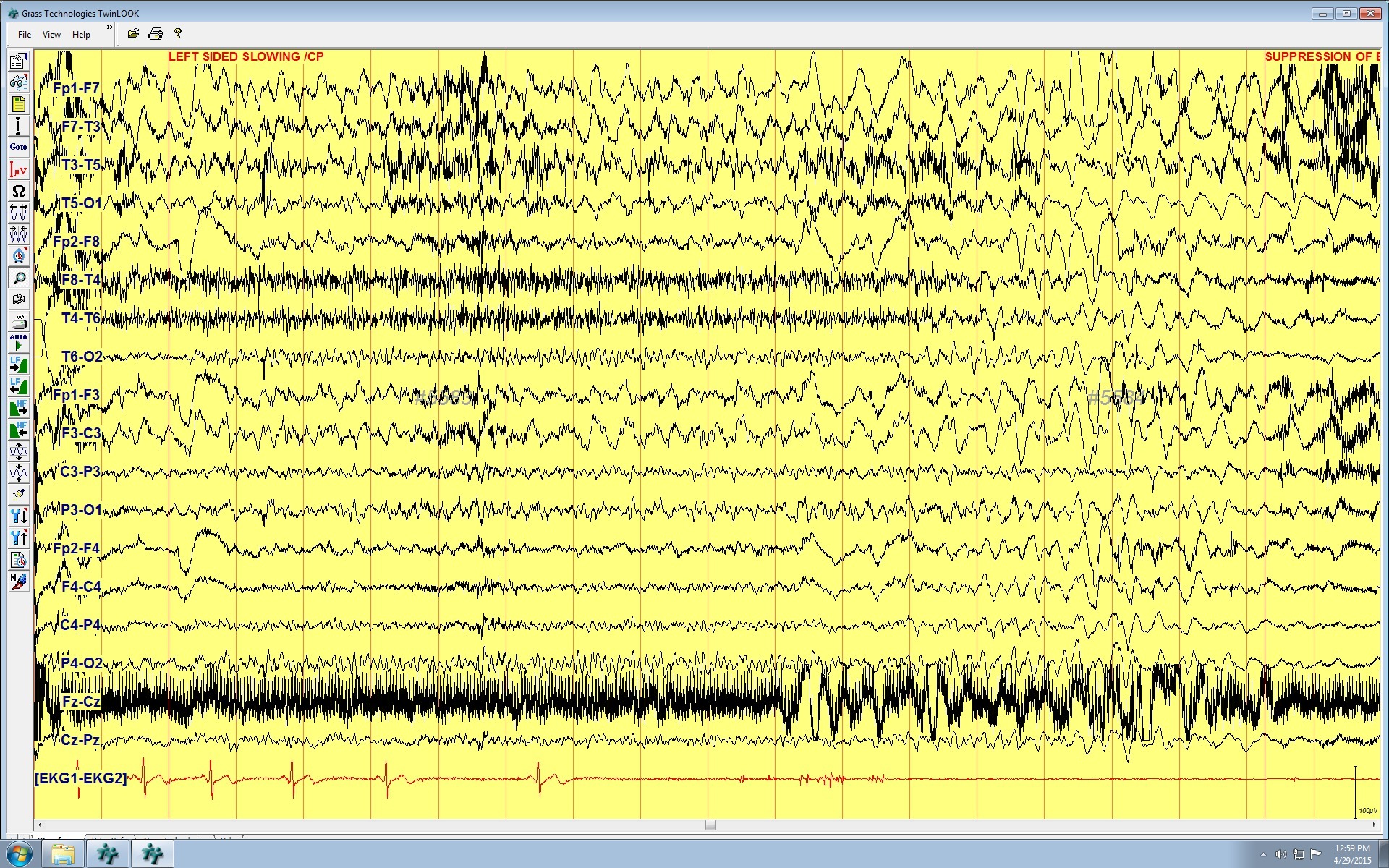Click the Omega impedance icon
1389x868 pixels.
pos(18,191)
